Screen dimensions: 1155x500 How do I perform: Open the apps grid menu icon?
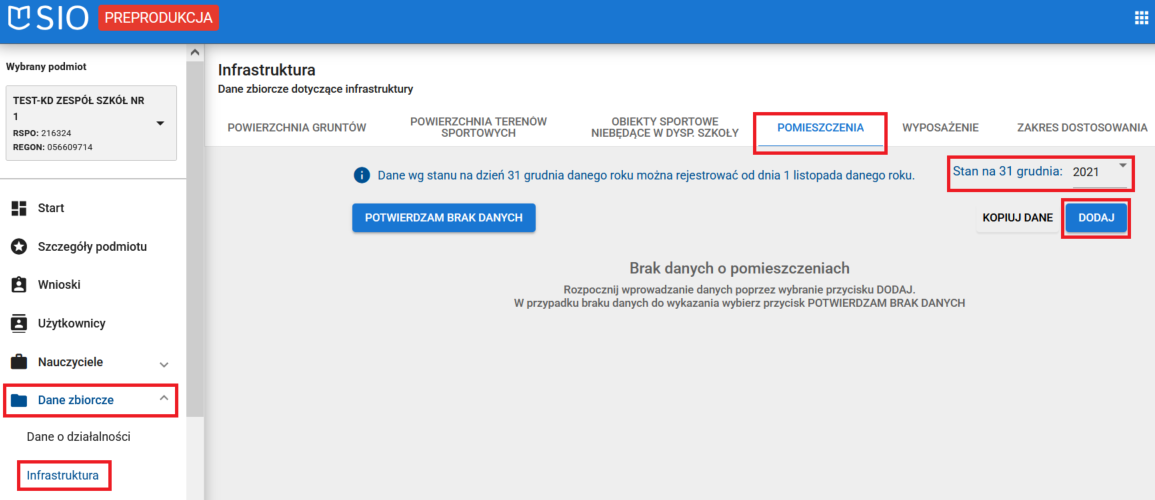point(1141,18)
